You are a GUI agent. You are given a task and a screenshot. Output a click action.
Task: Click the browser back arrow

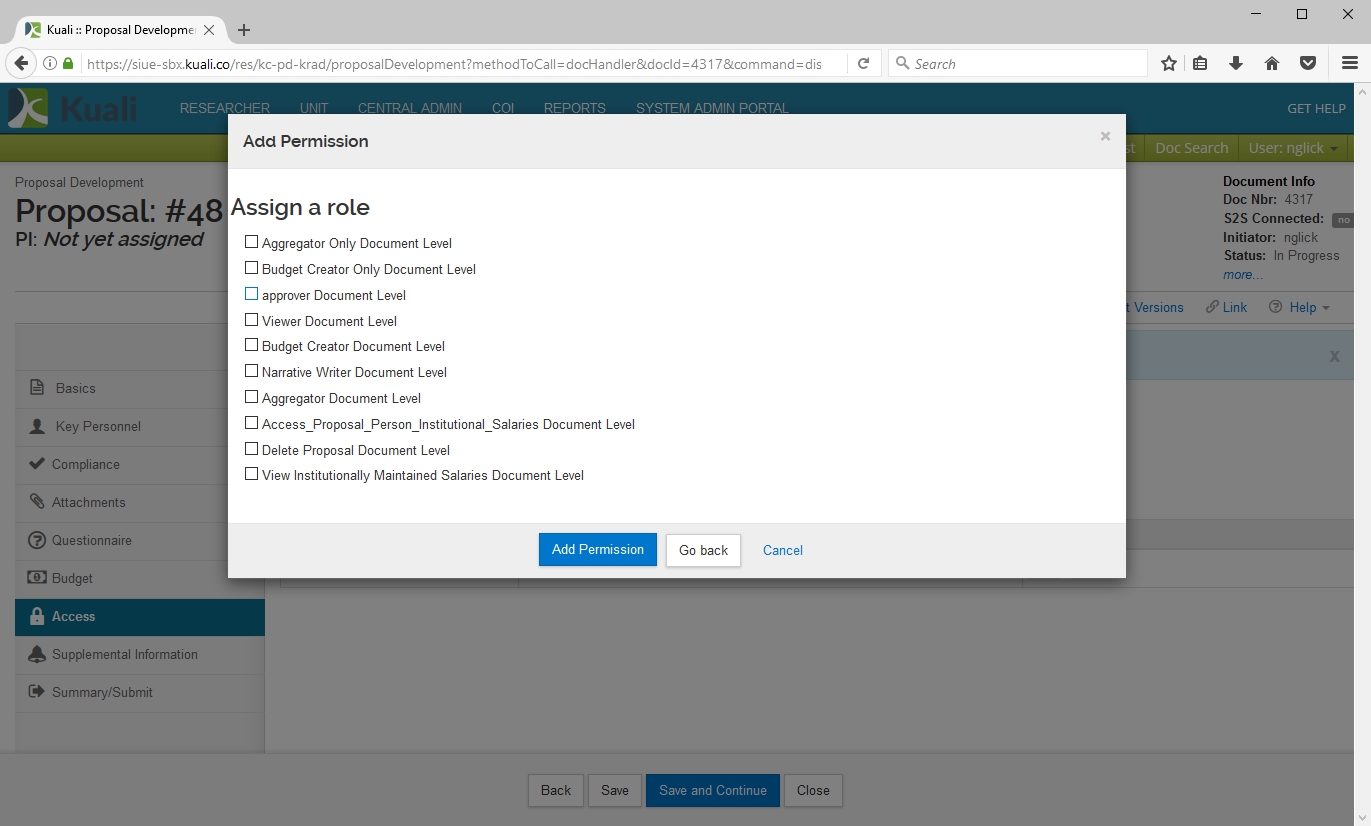tap(21, 64)
